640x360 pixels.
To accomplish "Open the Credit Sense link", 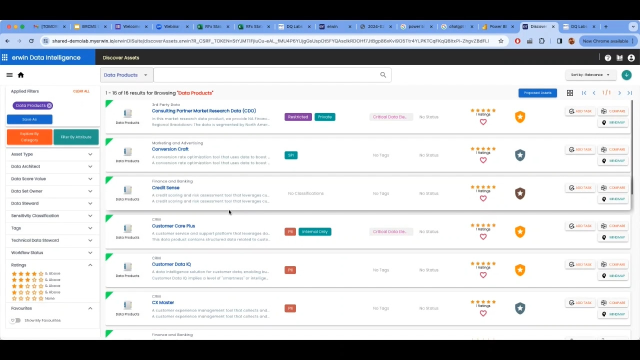I will click(165, 188).
